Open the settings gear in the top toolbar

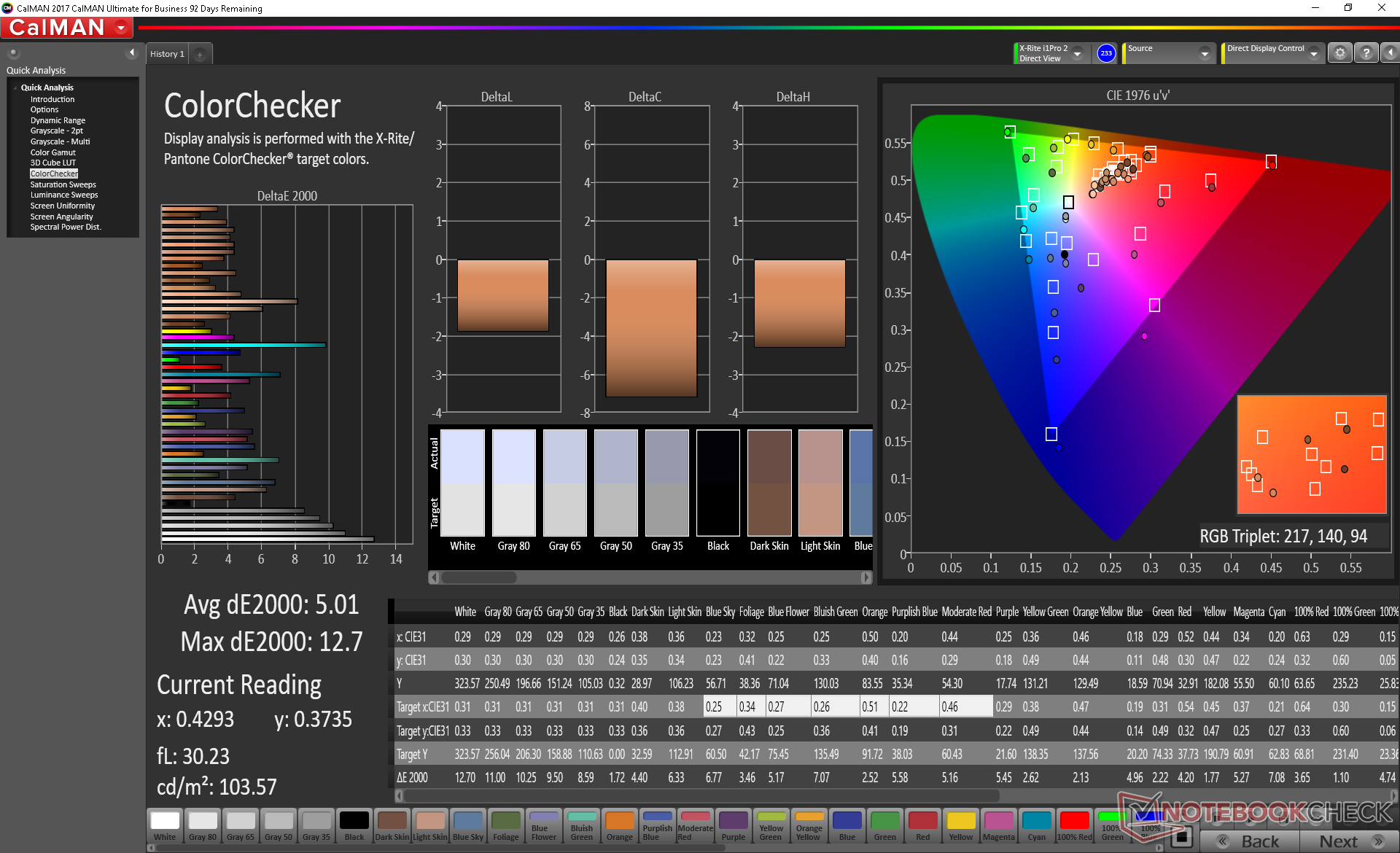(x=1339, y=53)
